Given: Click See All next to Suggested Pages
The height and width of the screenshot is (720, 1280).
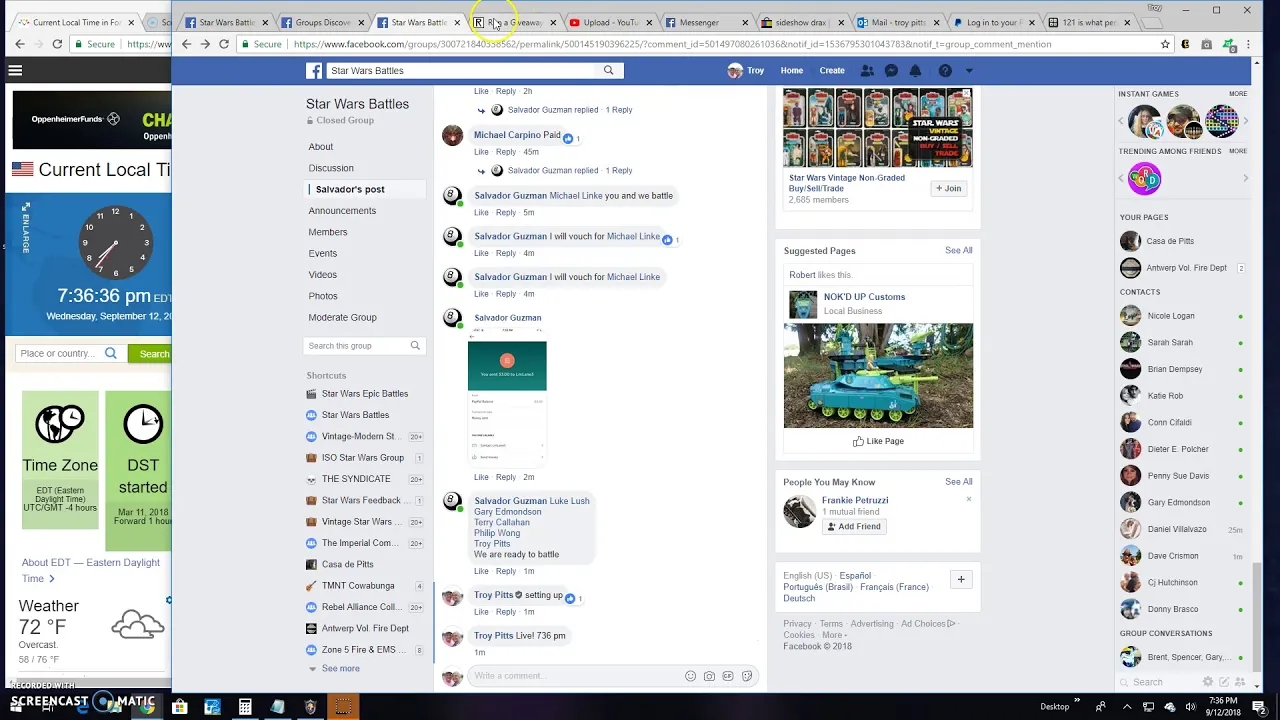Looking at the screenshot, I should (x=959, y=250).
